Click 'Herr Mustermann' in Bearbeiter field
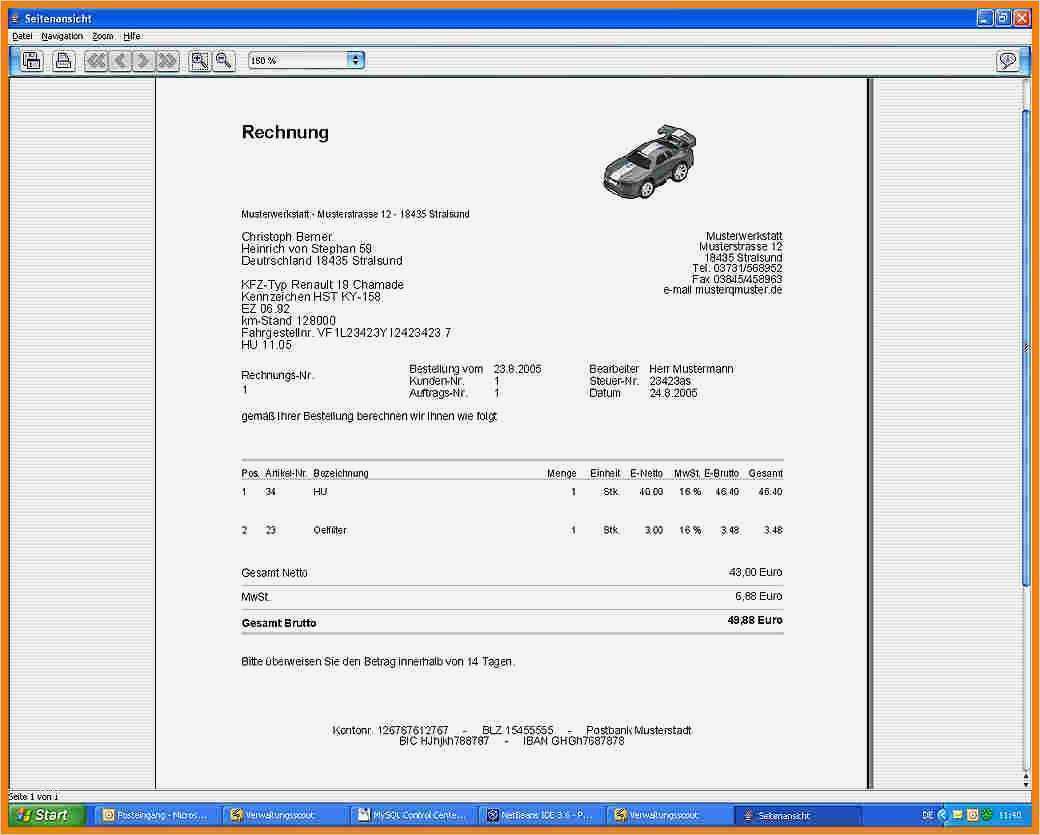 pyautogui.click(x=691, y=369)
